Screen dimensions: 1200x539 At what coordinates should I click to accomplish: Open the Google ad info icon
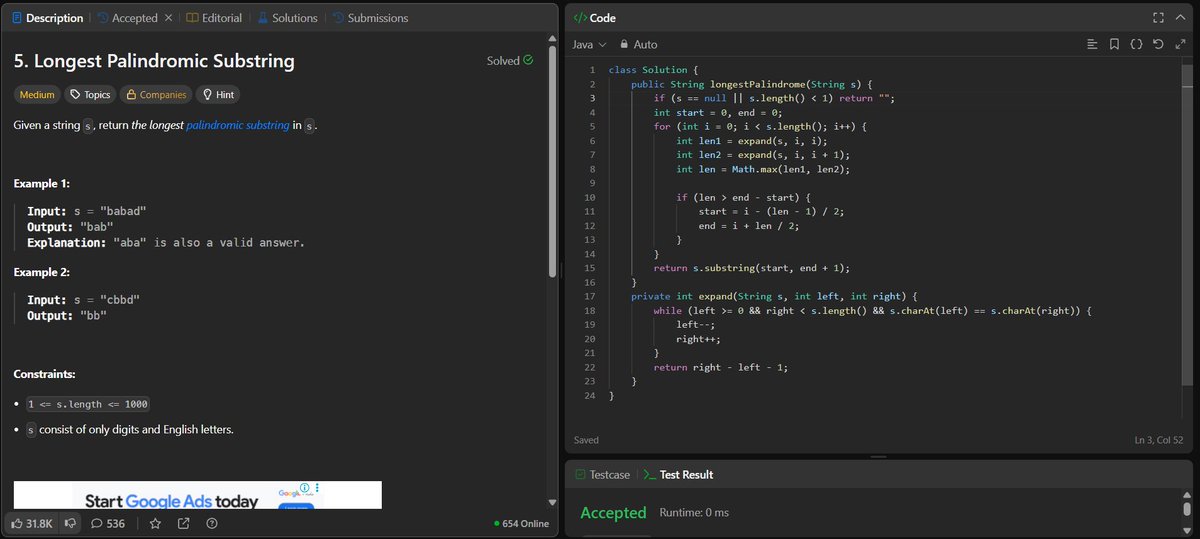pos(304,487)
